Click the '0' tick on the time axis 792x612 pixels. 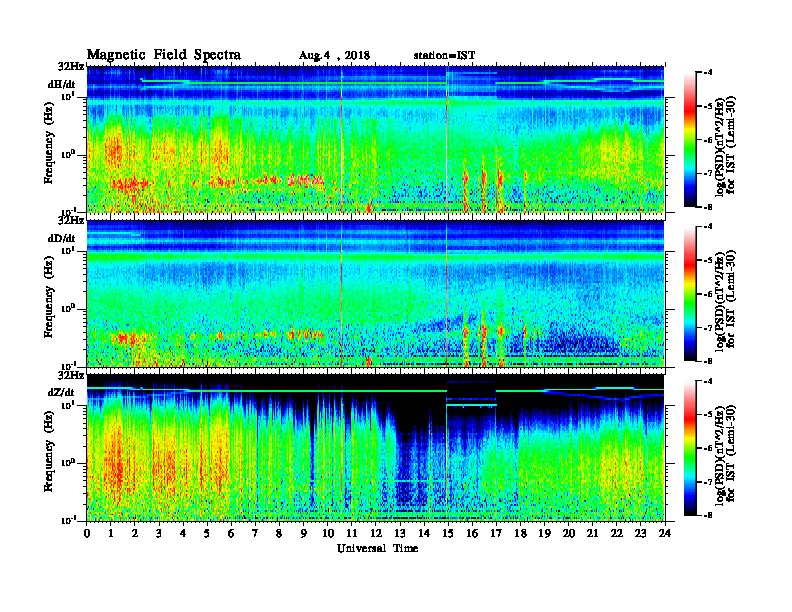click(x=87, y=534)
